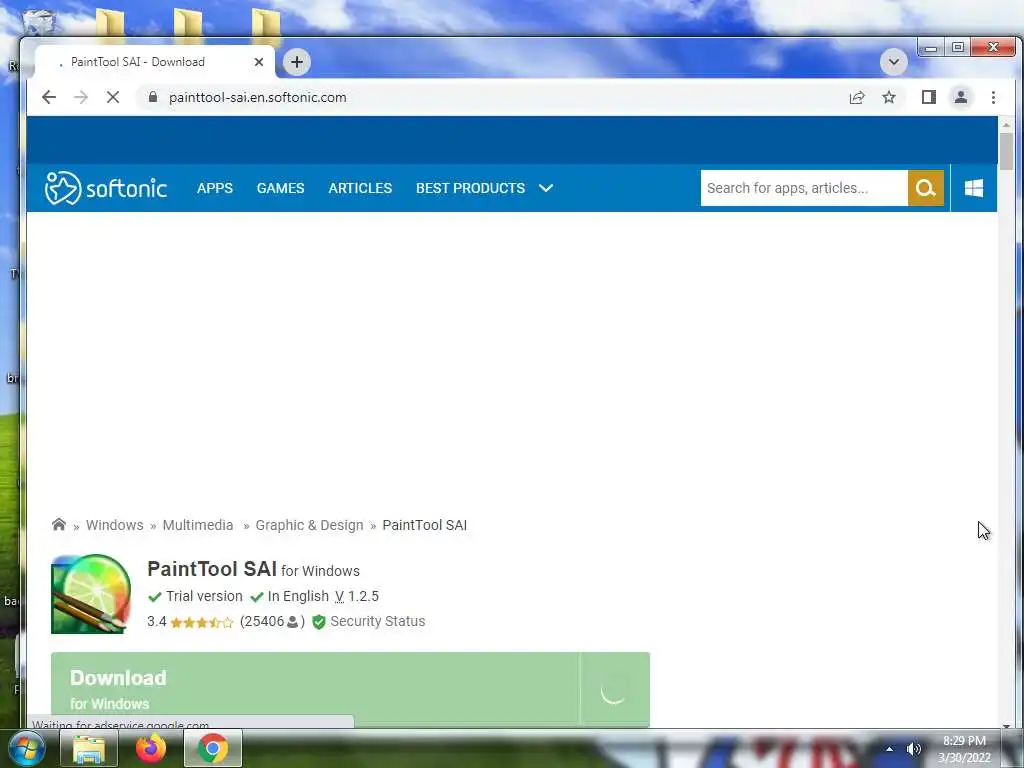Go back to the previous page

click(49, 97)
